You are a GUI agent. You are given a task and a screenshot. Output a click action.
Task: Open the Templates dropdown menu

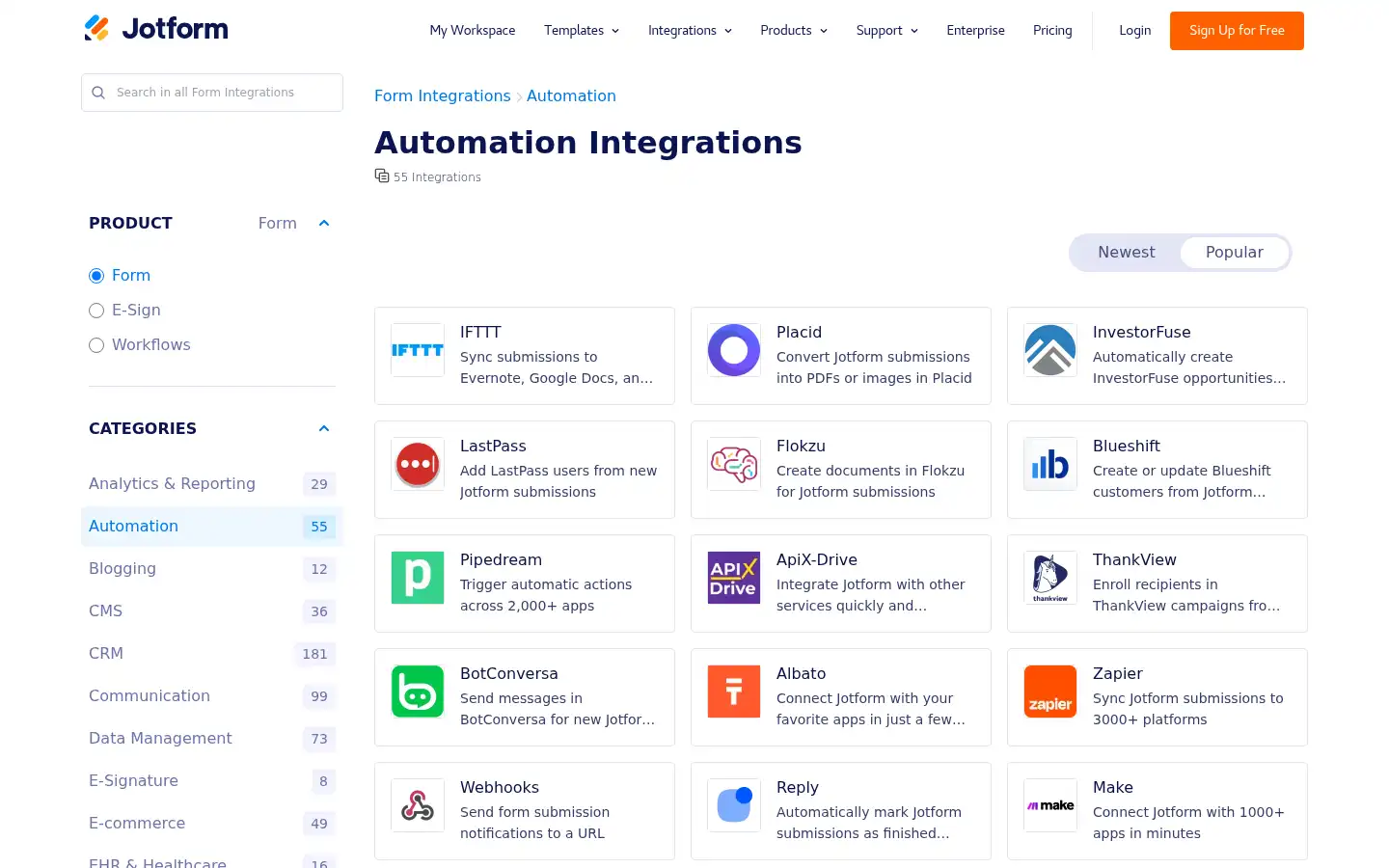click(582, 31)
